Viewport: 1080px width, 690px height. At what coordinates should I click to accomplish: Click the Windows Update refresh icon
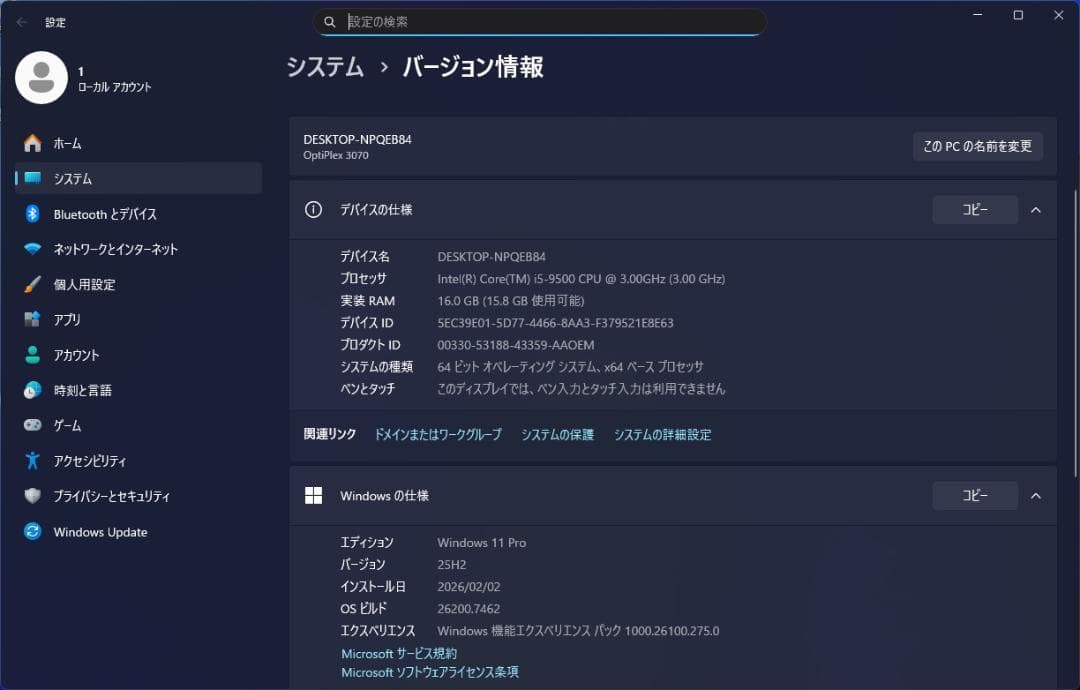(x=32, y=531)
